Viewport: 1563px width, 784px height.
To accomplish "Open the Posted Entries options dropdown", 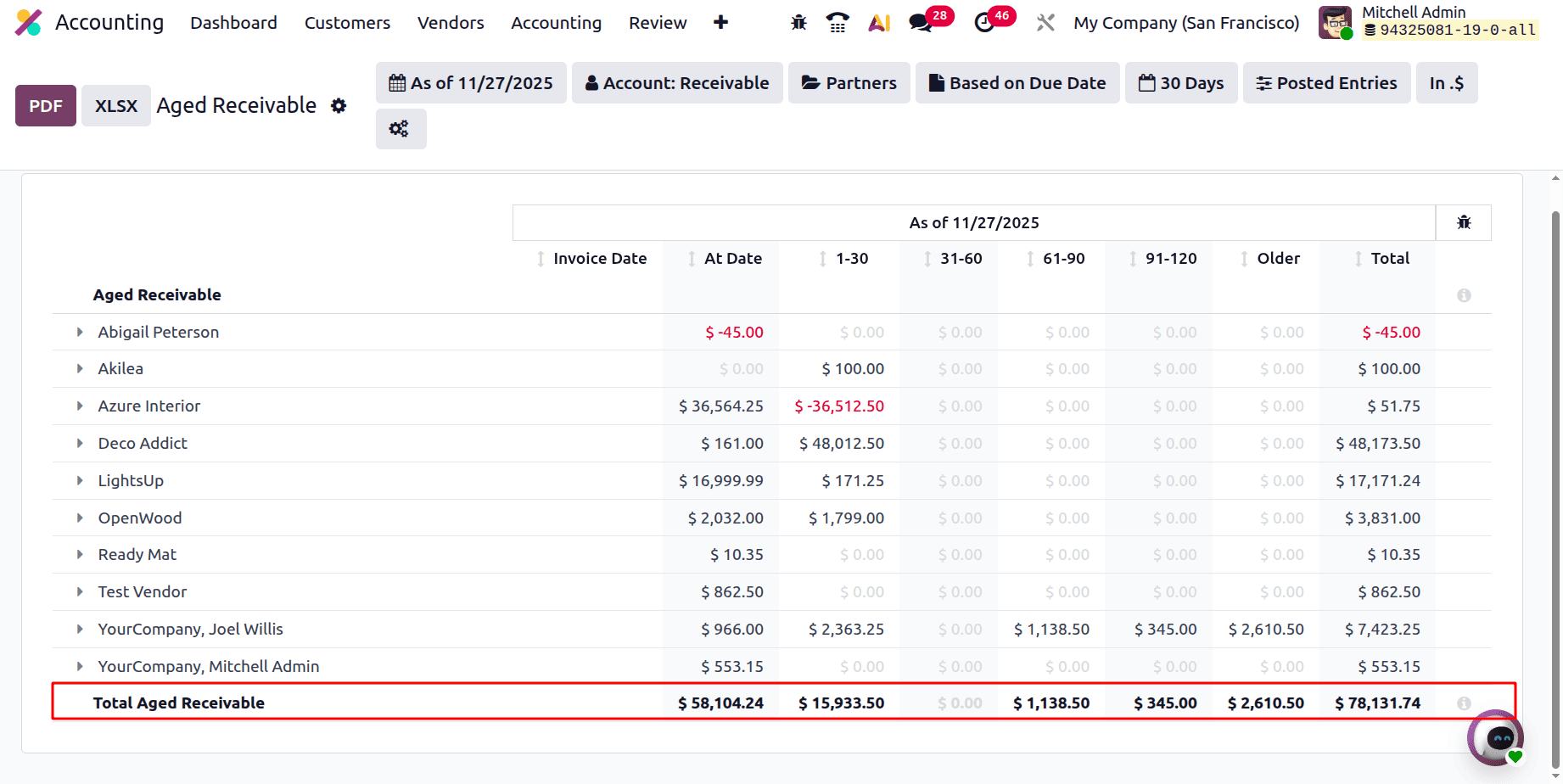I will (1326, 83).
